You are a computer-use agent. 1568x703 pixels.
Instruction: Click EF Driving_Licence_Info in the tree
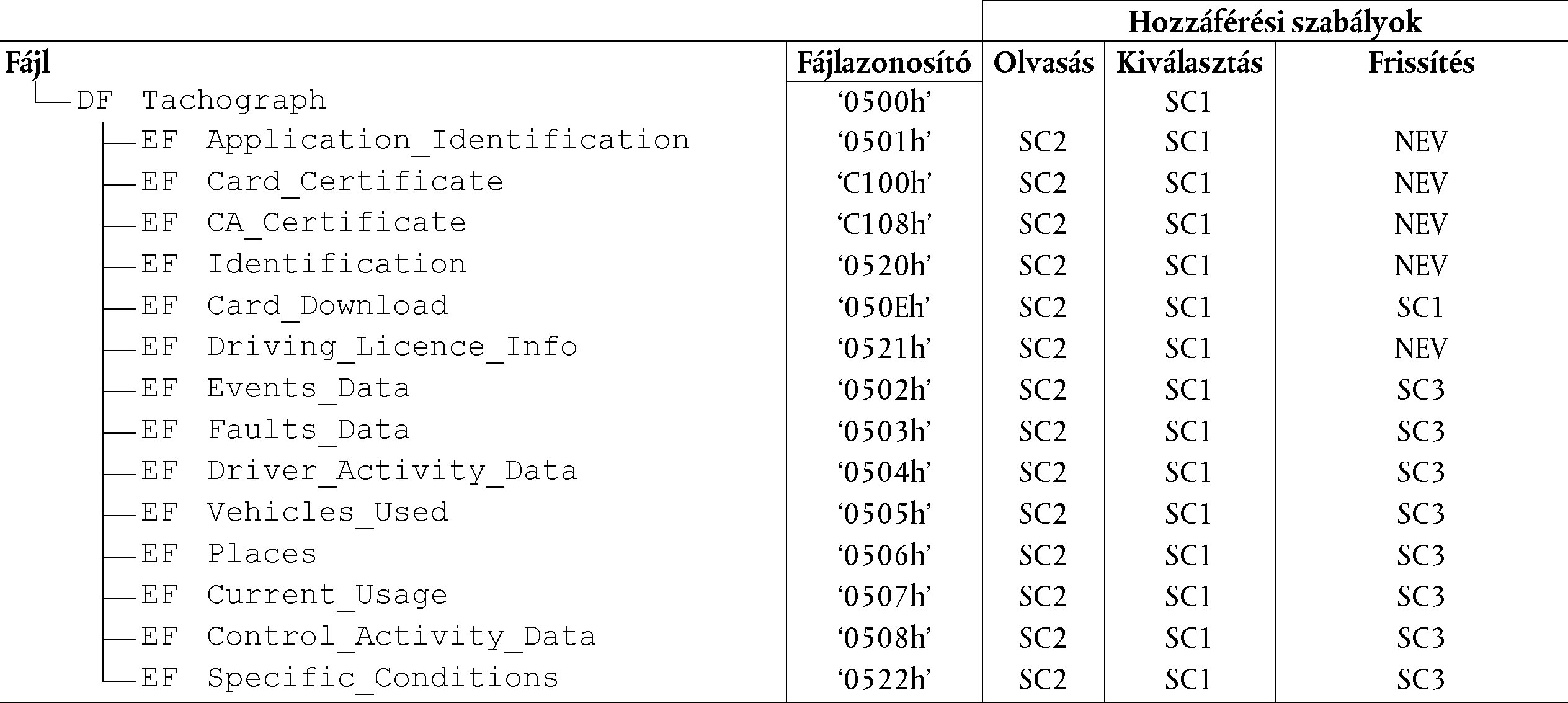click(359, 347)
